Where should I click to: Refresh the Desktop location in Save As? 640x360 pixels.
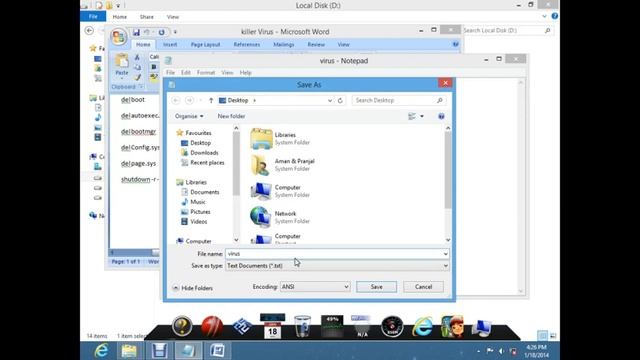click(x=340, y=100)
